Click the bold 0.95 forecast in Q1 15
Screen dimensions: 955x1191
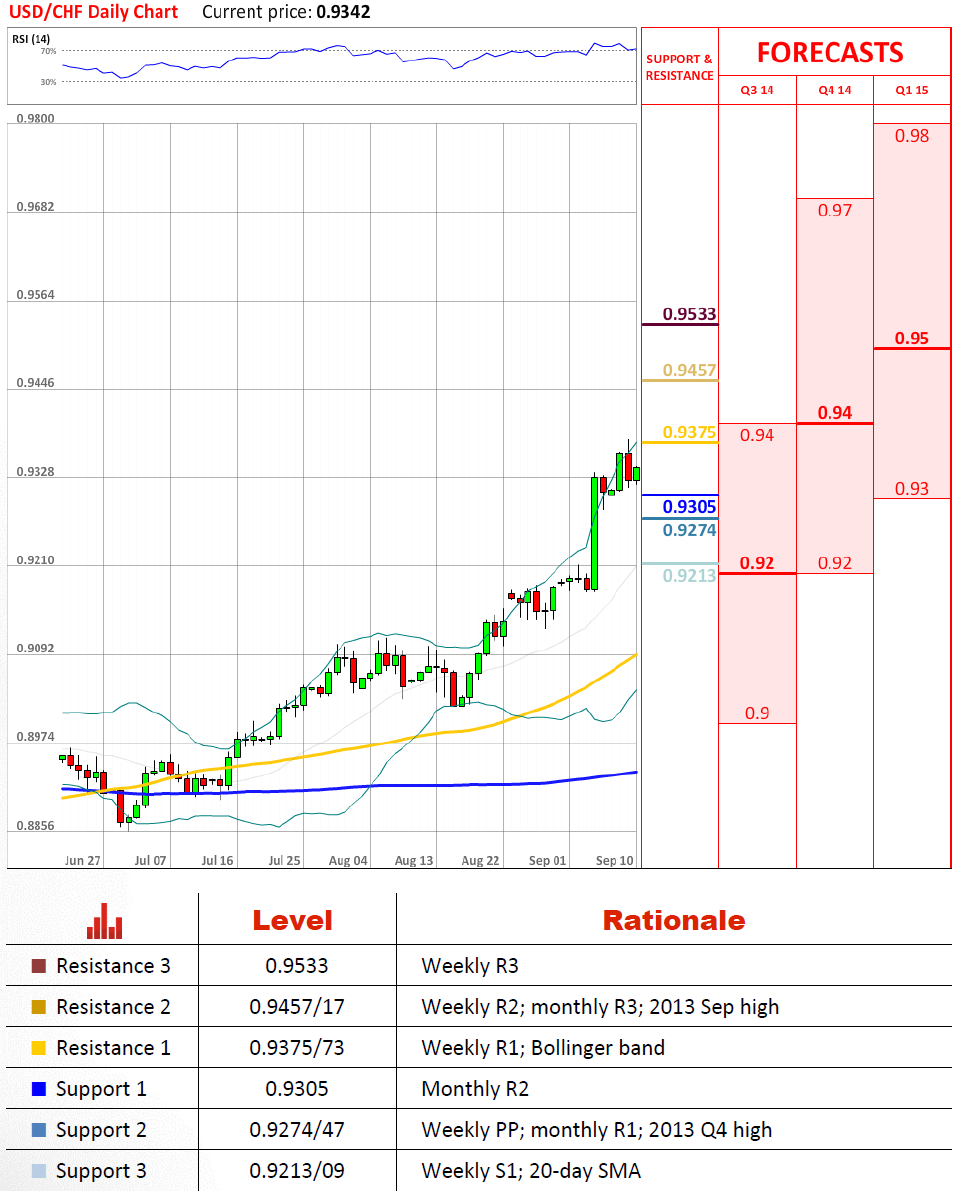(x=911, y=338)
